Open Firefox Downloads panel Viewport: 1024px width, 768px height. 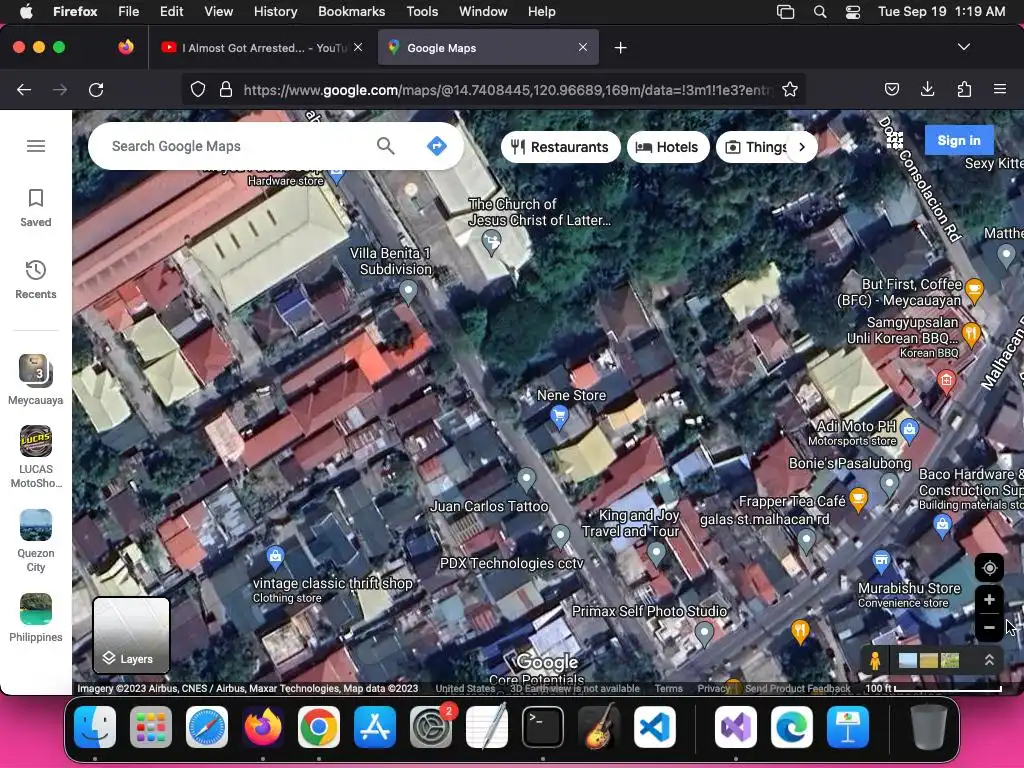click(x=927, y=89)
